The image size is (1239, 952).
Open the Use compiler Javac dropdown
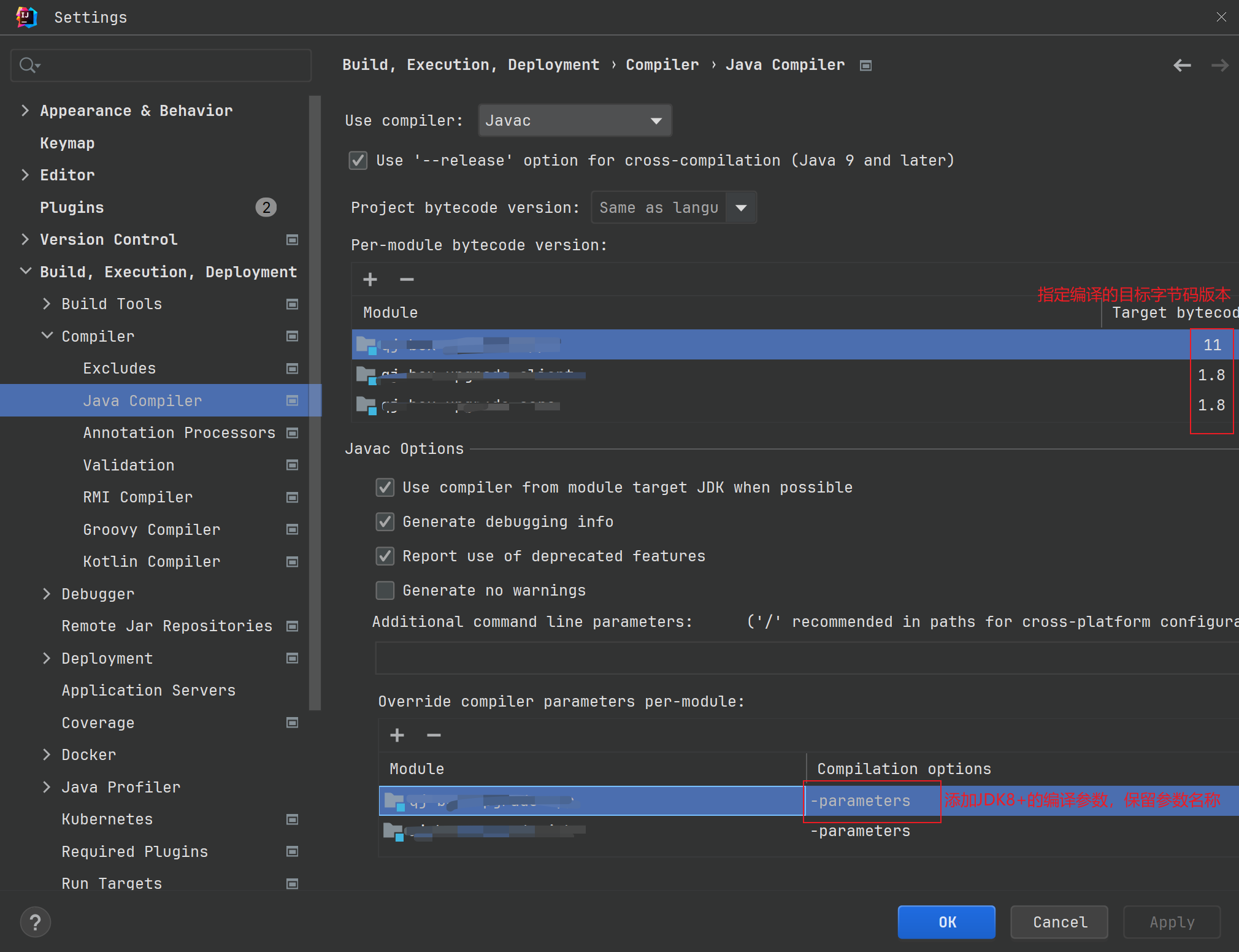[575, 121]
